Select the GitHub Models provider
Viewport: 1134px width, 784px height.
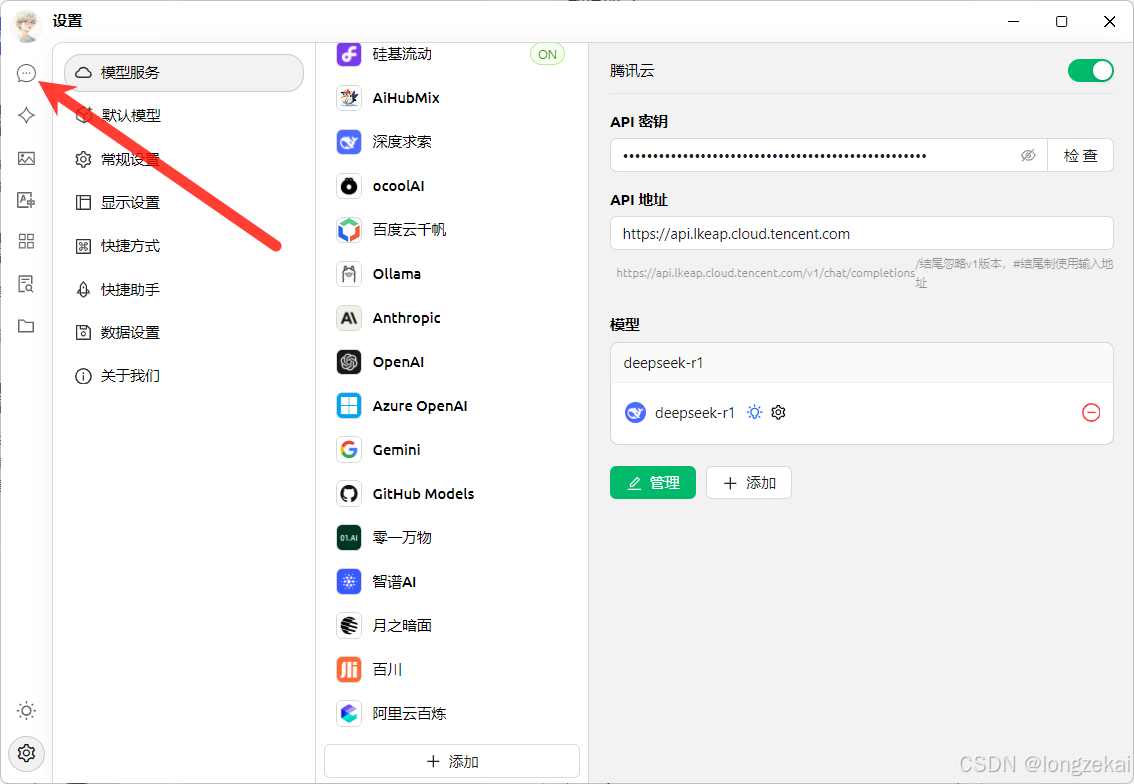coord(451,494)
